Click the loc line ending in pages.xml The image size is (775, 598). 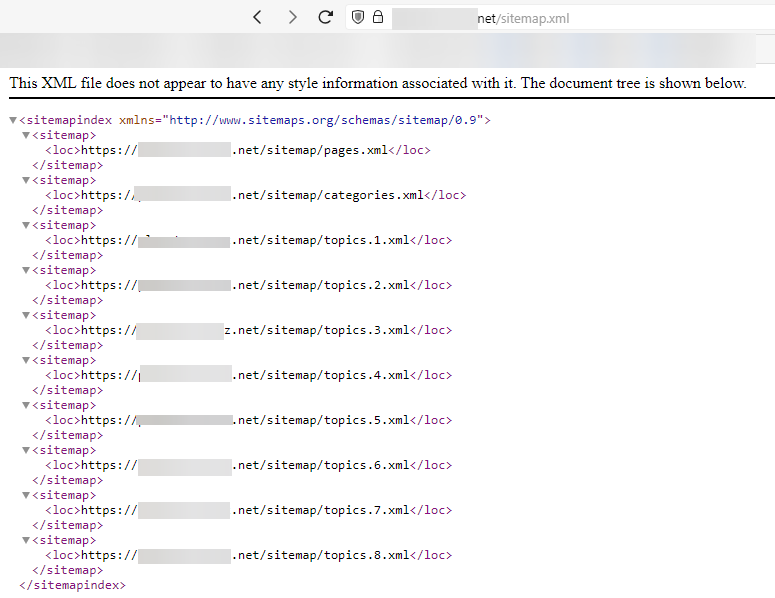pos(238,150)
